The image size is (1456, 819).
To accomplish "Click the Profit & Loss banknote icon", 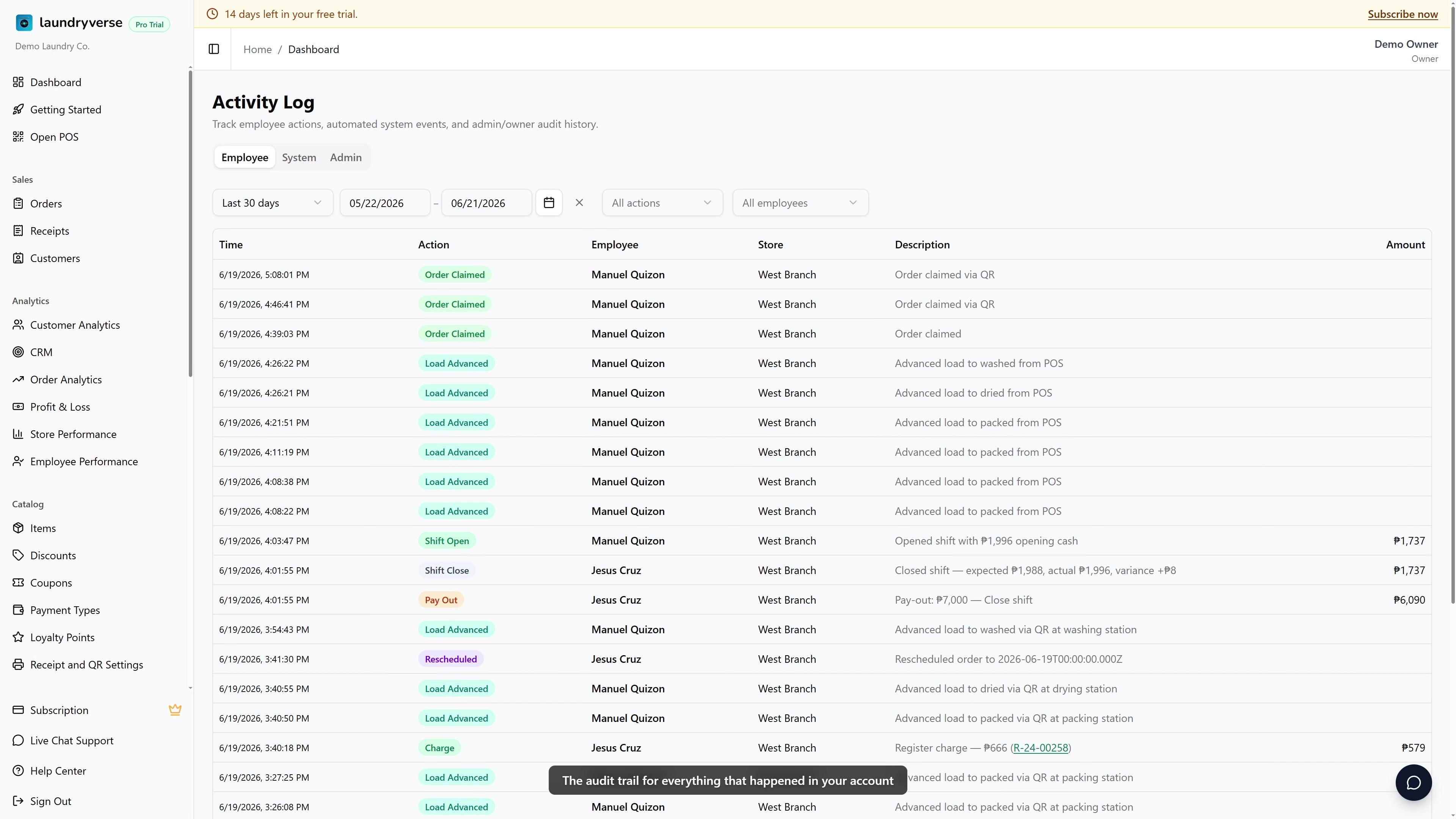I will [x=18, y=406].
